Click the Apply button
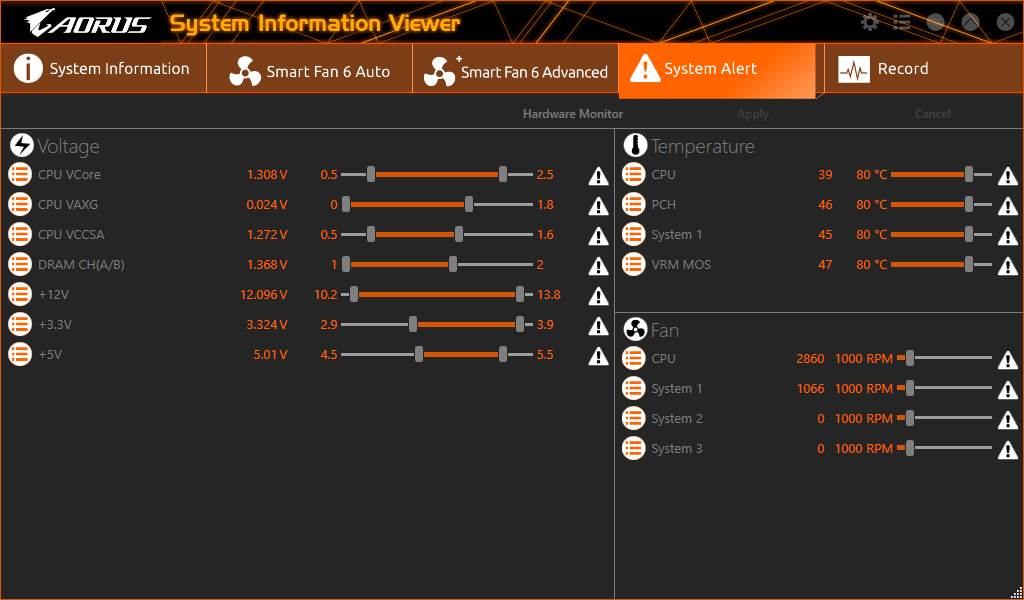 pyautogui.click(x=752, y=114)
